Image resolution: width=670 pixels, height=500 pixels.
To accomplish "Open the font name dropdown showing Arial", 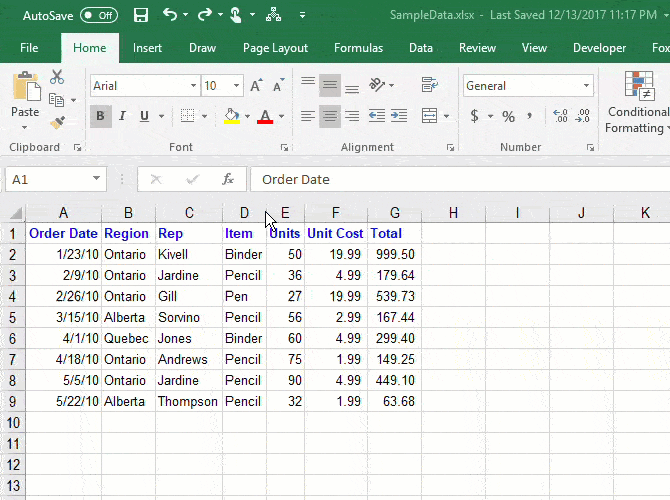I will click(191, 86).
